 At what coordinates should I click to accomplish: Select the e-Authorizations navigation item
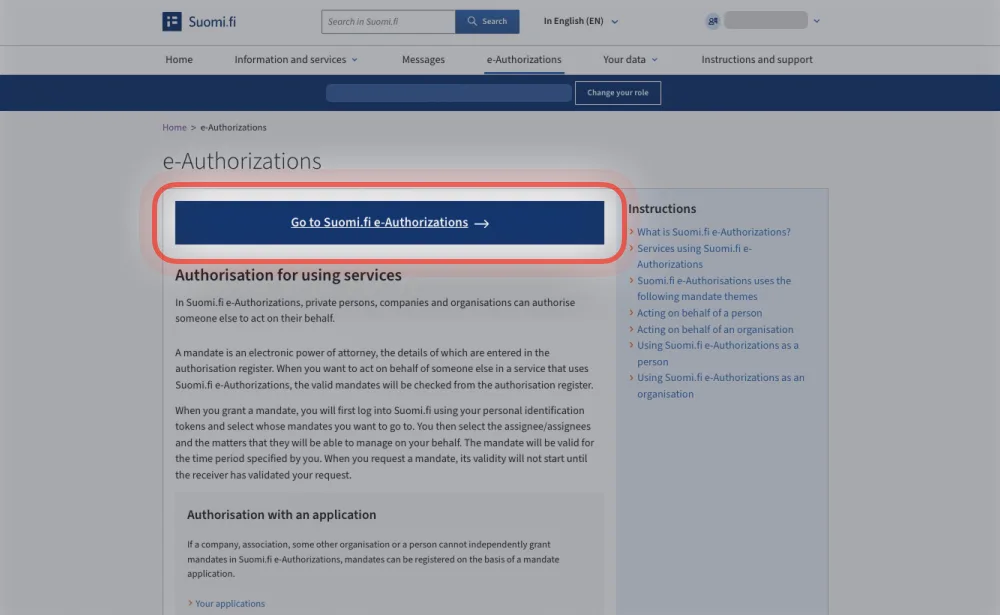pos(524,59)
